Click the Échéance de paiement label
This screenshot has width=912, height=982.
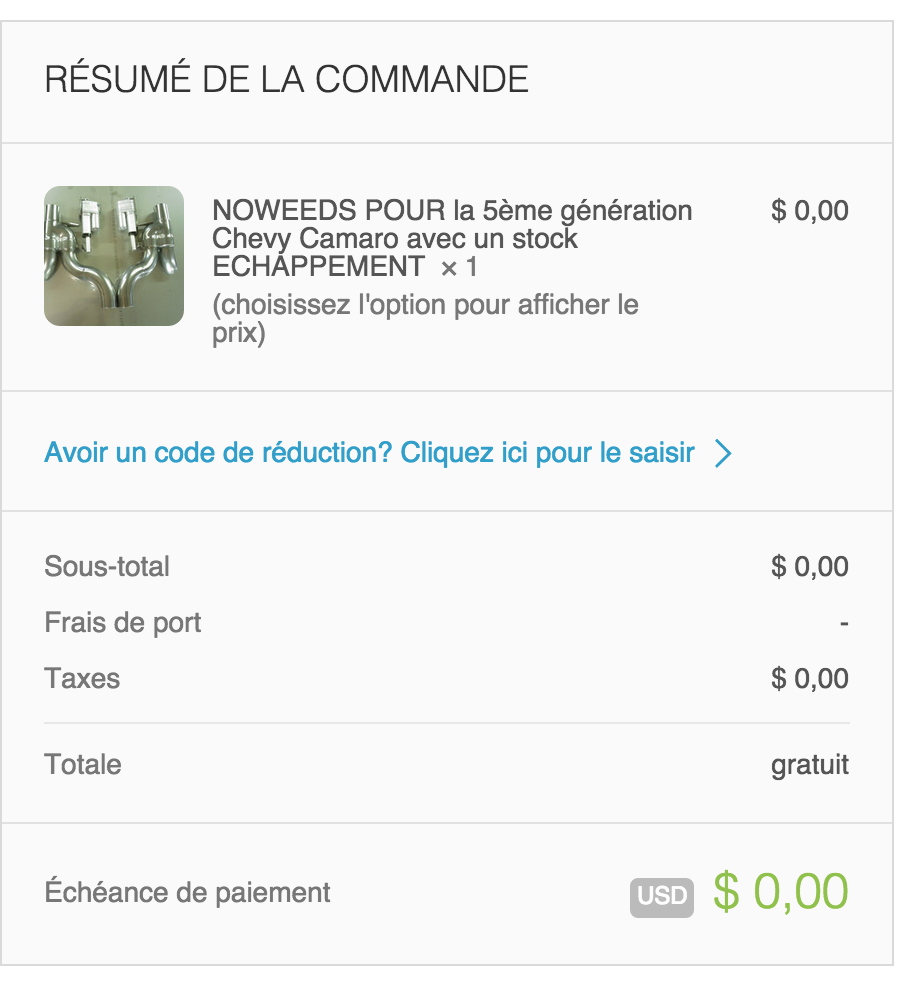tap(187, 892)
